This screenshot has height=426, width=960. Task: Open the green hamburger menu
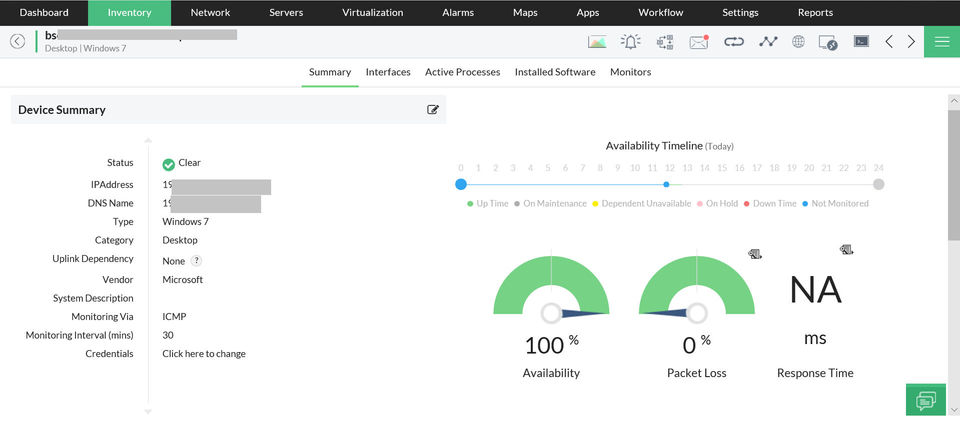[x=942, y=42]
